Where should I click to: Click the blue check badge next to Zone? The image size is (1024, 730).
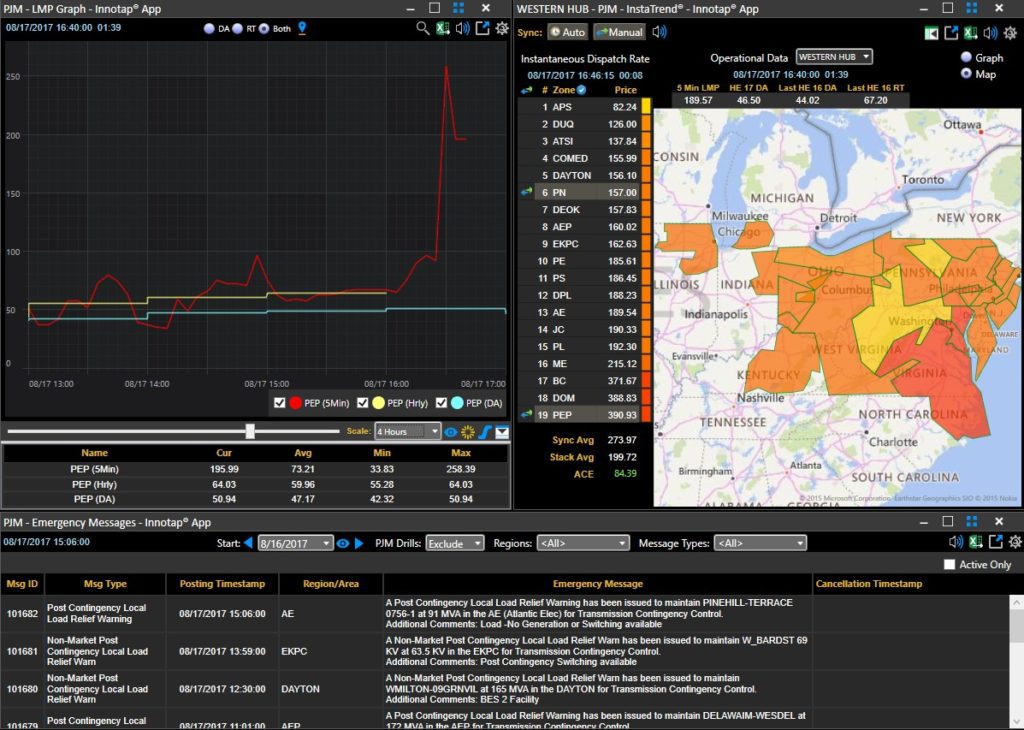tap(581, 90)
